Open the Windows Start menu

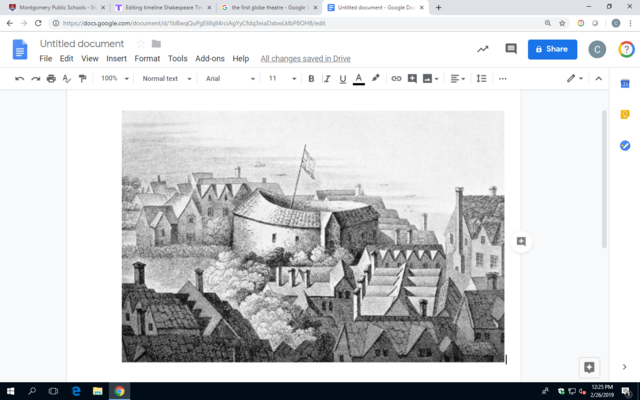point(10,391)
